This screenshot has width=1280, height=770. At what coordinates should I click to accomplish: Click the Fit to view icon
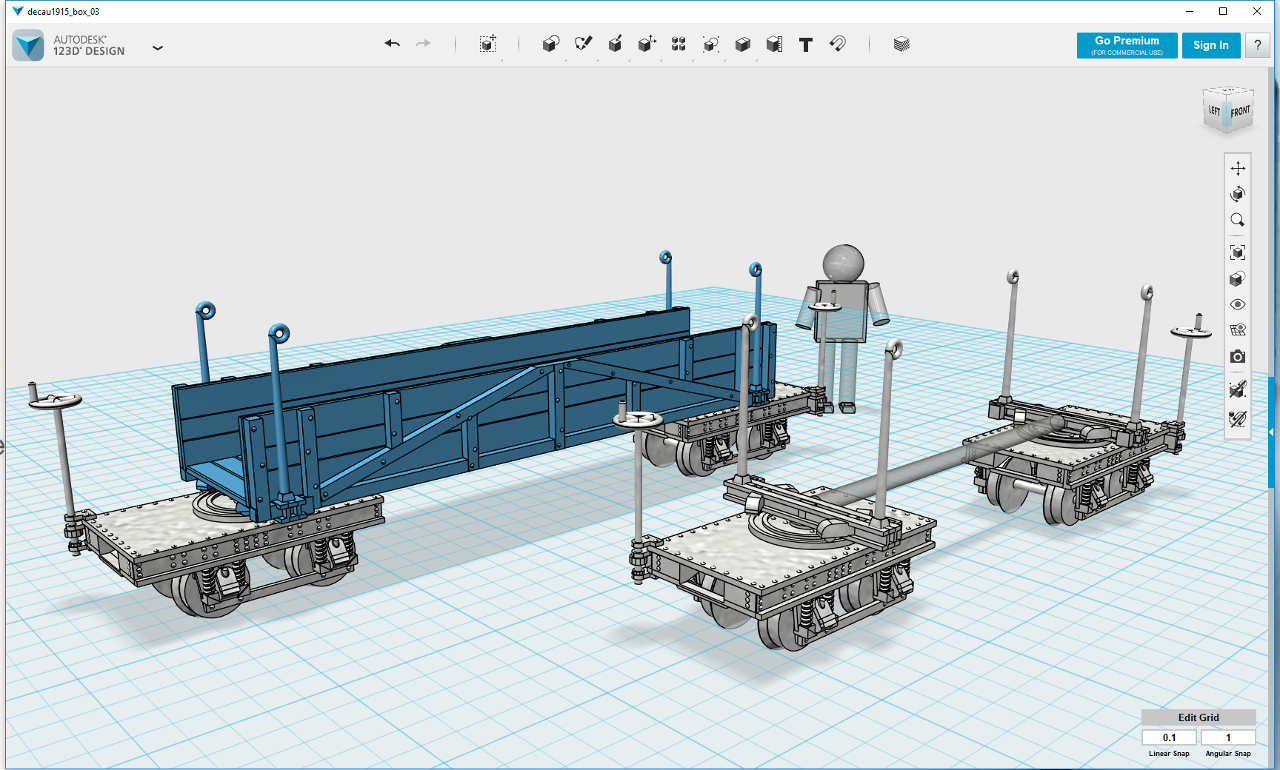pyautogui.click(x=1238, y=252)
